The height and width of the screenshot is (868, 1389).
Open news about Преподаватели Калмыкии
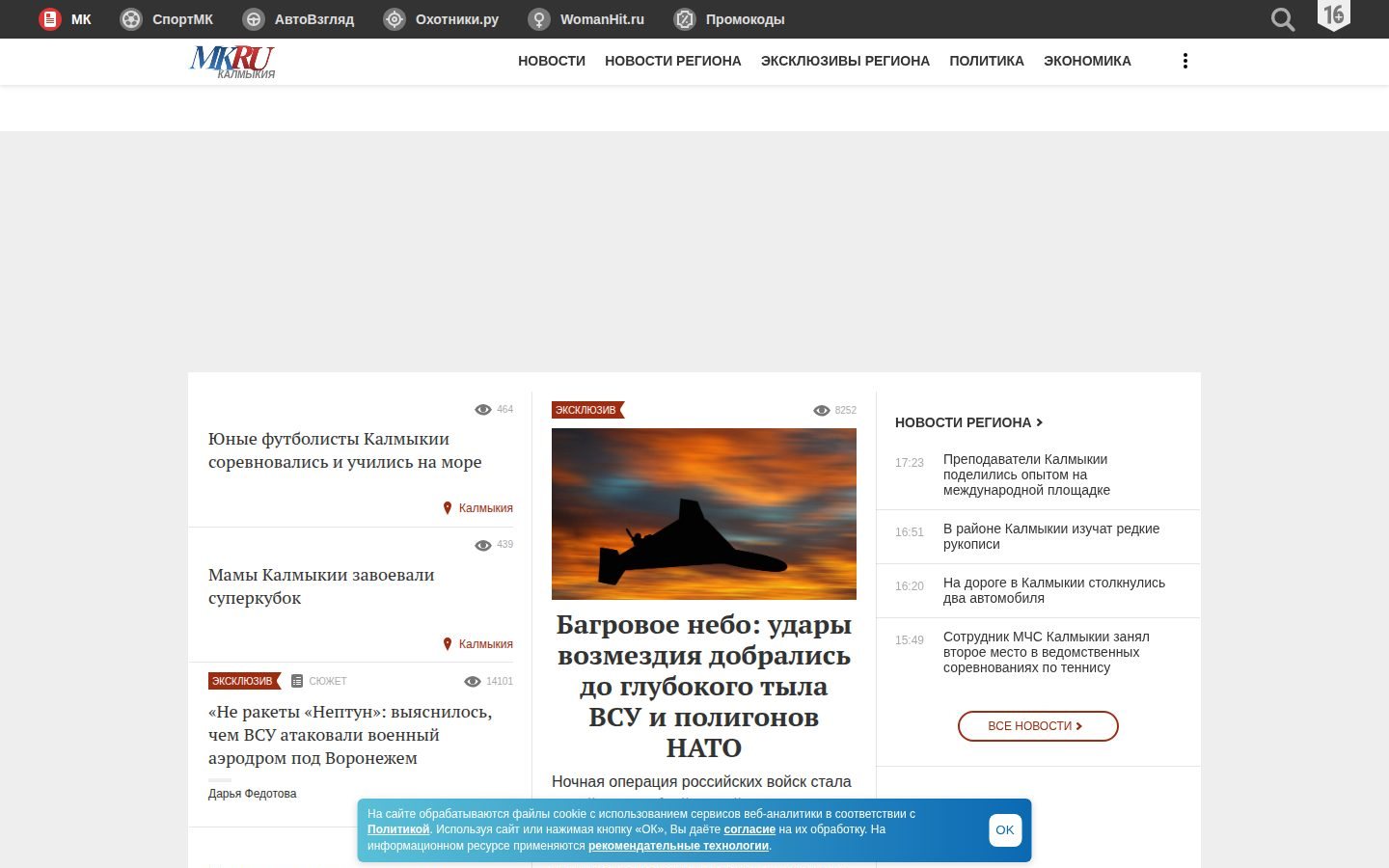tap(1026, 475)
